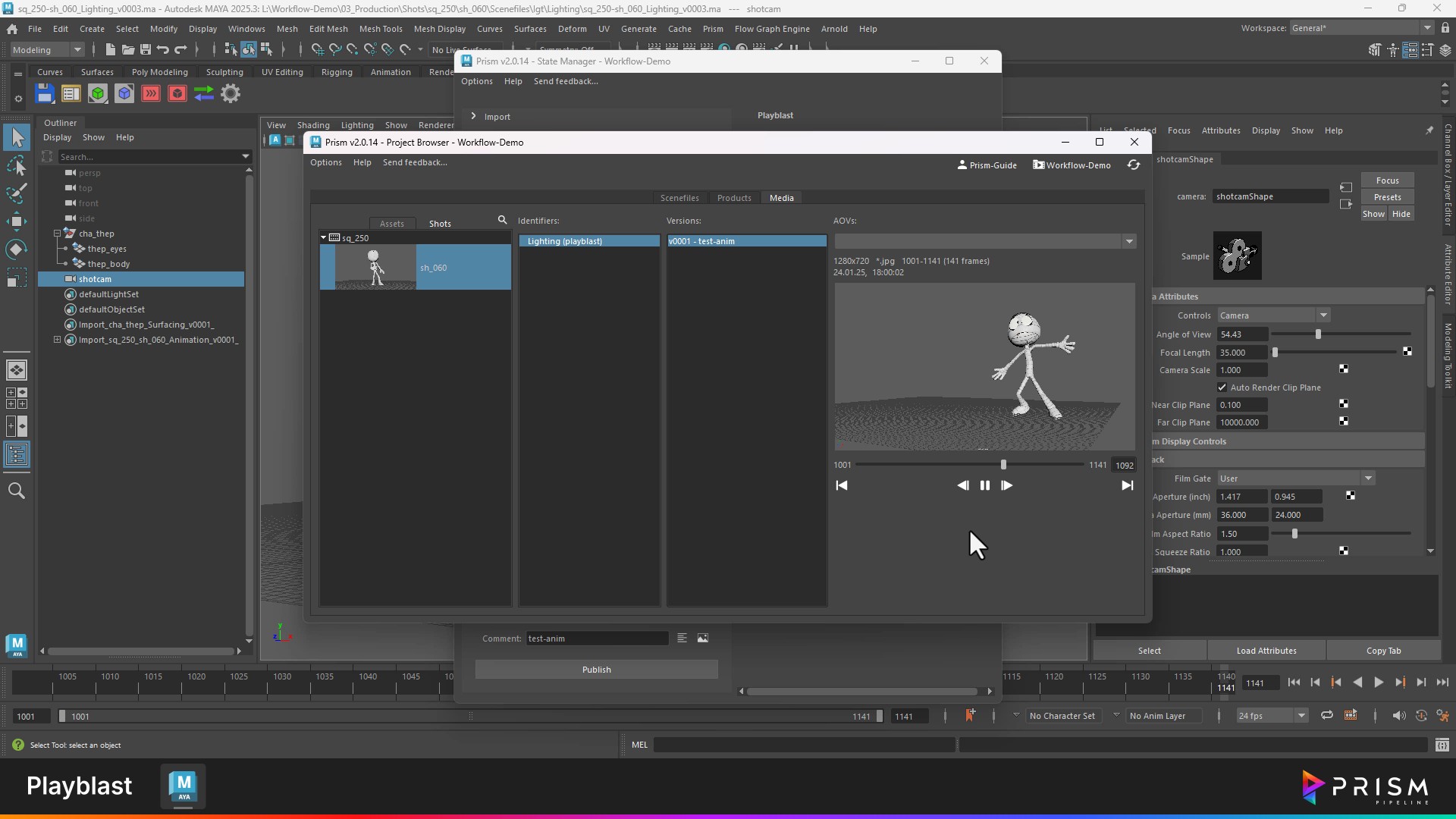Go to start of Maya playback range
Viewport: 1456px width, 819px height.
(1294, 682)
